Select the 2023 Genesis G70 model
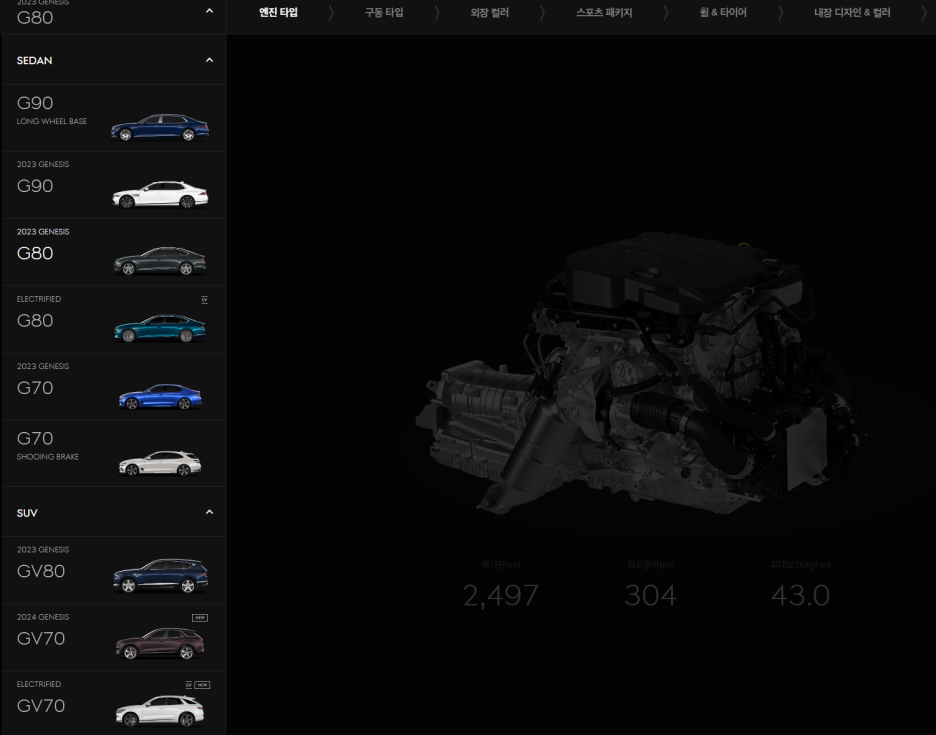936x735 pixels. 113,387
